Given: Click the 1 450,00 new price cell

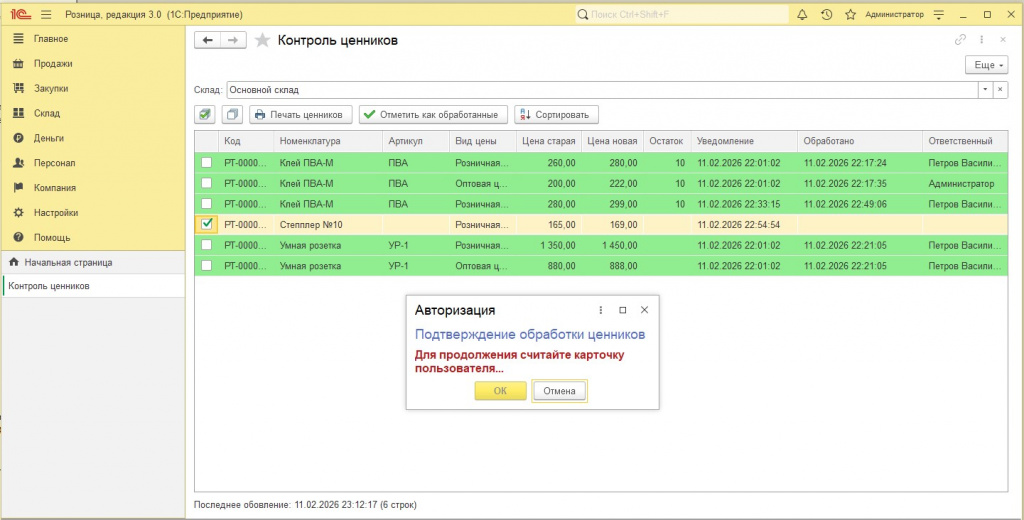Looking at the screenshot, I should (x=613, y=246).
